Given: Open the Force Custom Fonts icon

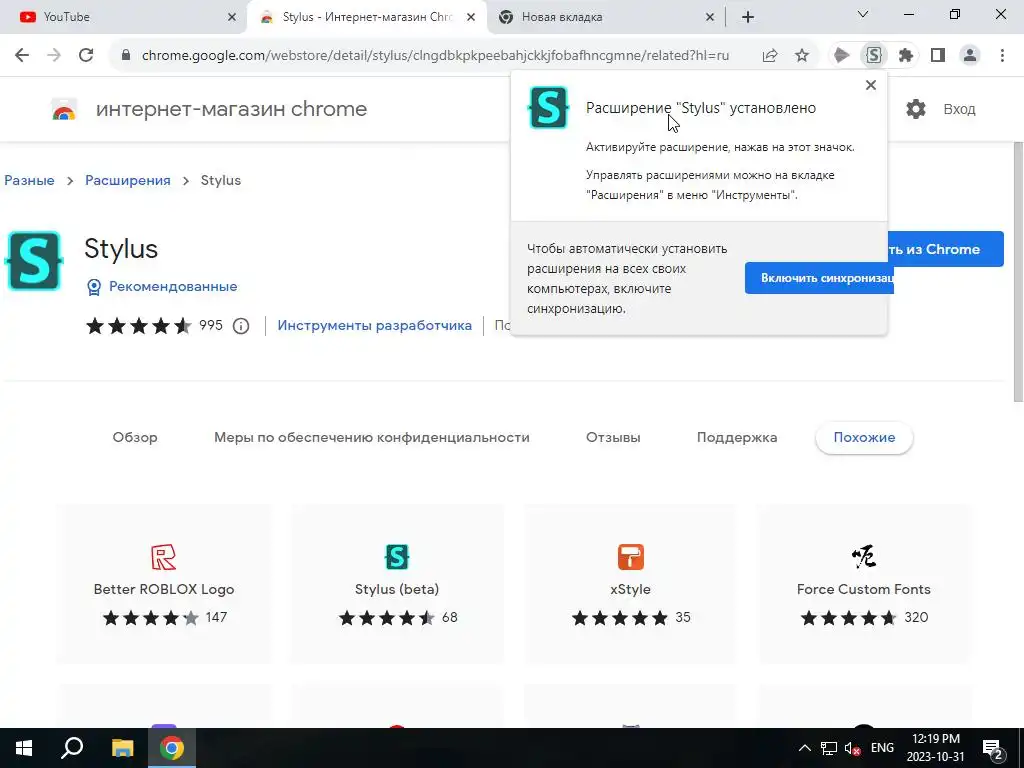Looking at the screenshot, I should [x=864, y=557].
